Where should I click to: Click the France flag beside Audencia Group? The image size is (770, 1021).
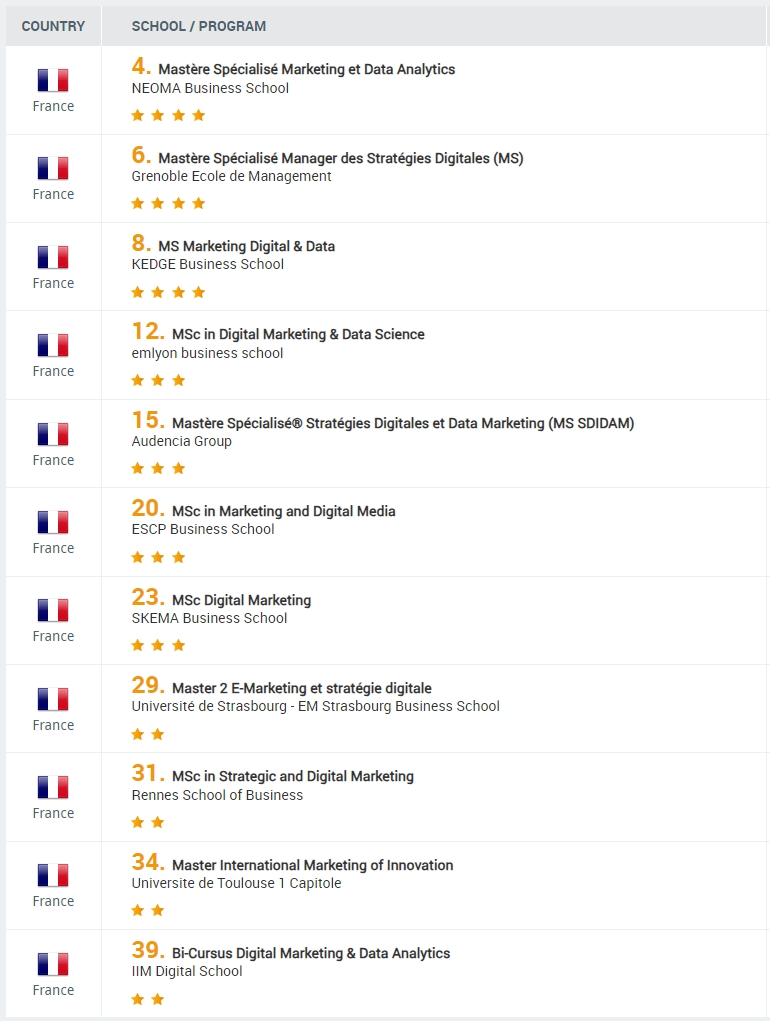click(x=53, y=434)
